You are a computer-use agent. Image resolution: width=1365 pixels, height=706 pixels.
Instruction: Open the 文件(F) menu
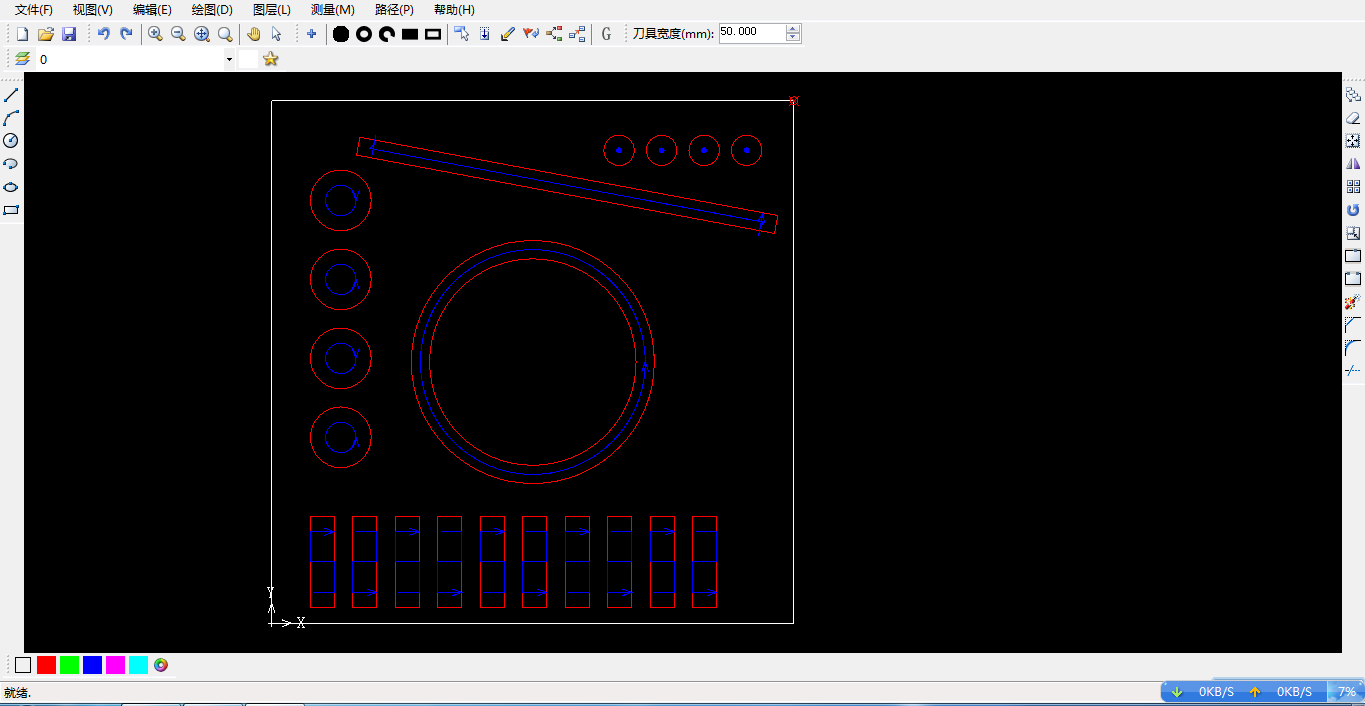[34, 9]
